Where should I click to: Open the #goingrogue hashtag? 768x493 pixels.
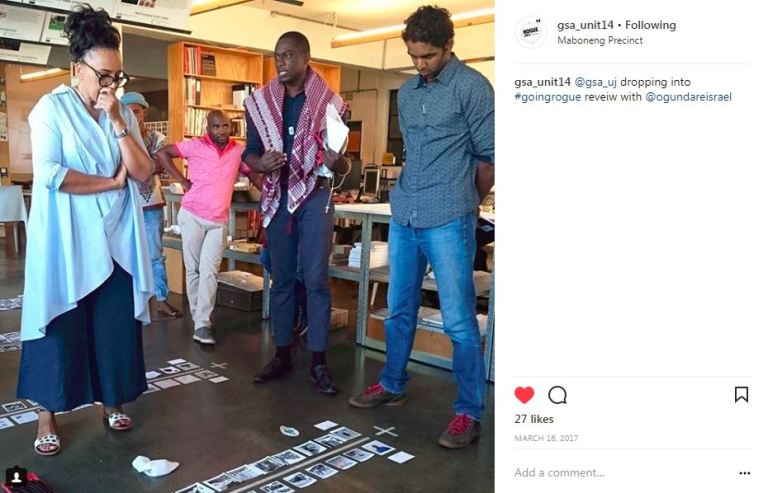(x=548, y=97)
